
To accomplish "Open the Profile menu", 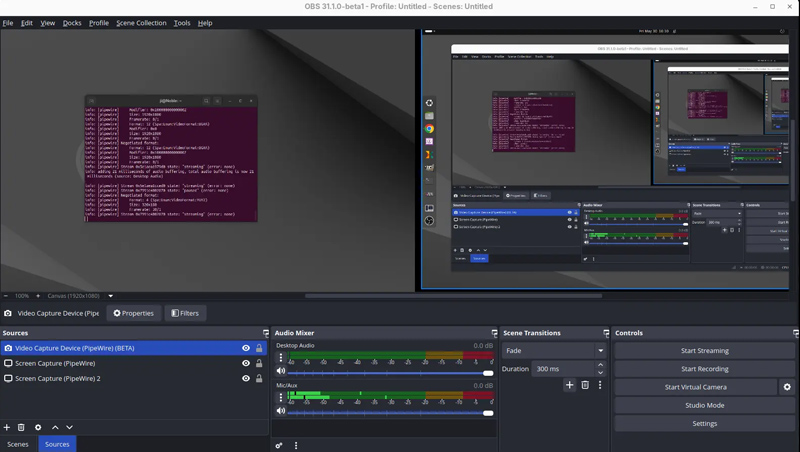I will point(98,23).
